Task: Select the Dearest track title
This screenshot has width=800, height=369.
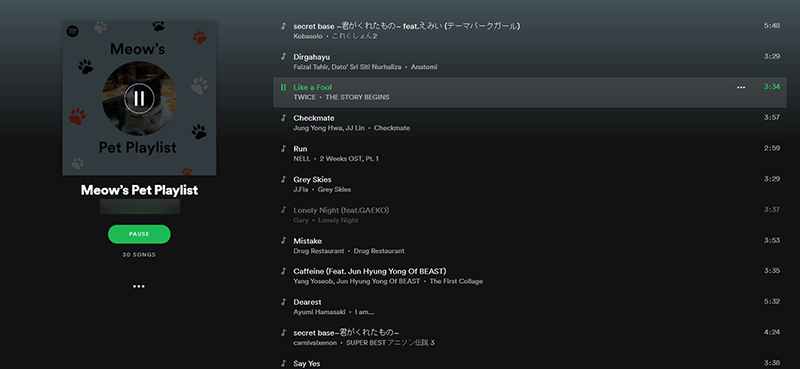Action: (307, 302)
